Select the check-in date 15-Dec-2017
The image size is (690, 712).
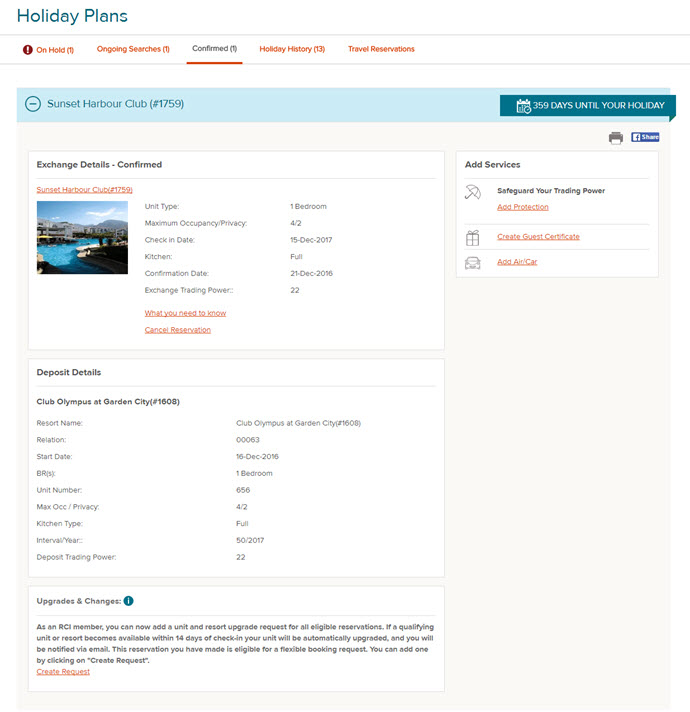point(311,240)
